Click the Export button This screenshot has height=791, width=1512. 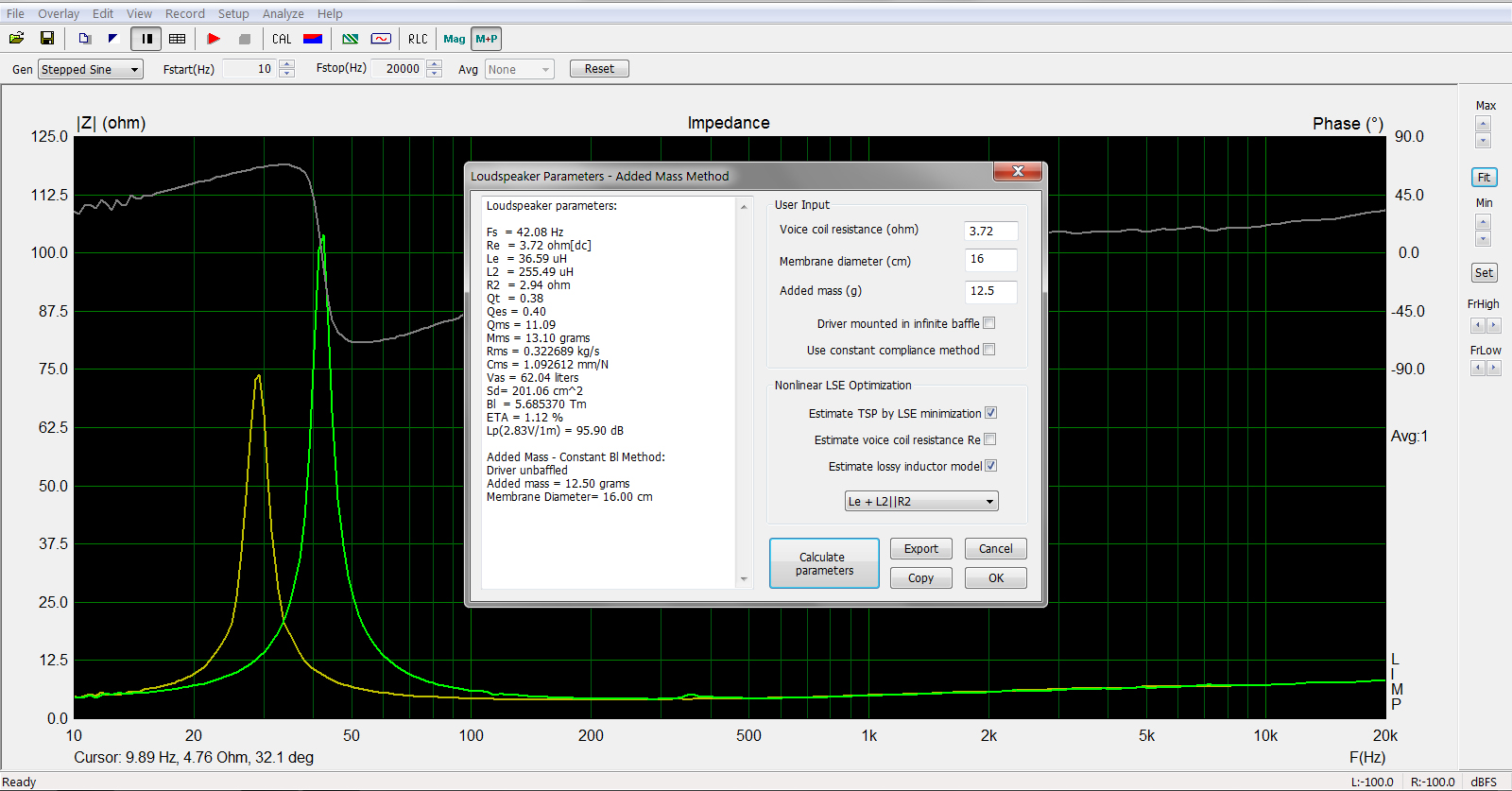click(x=921, y=549)
